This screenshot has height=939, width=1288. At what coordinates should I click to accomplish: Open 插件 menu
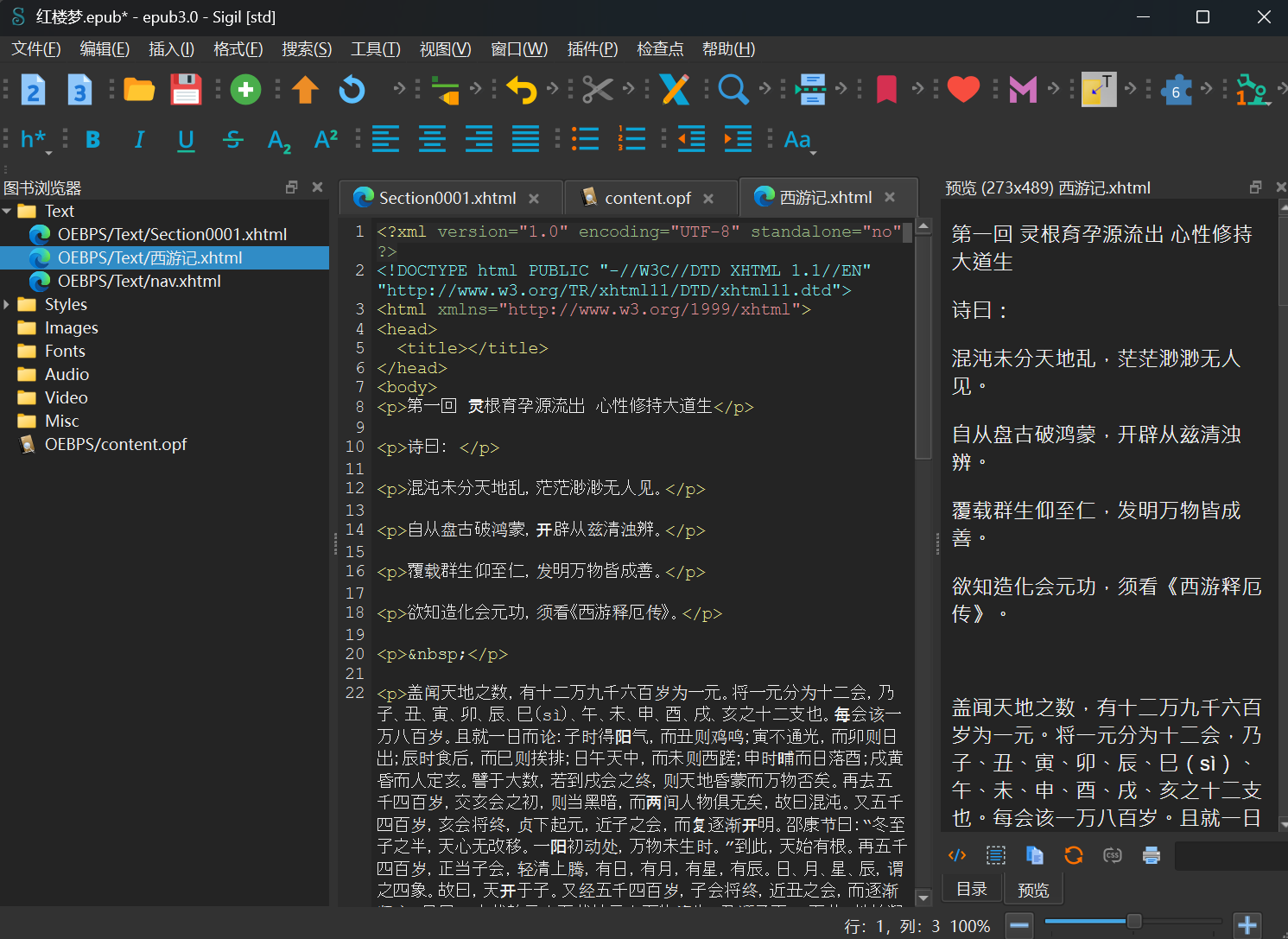[593, 49]
